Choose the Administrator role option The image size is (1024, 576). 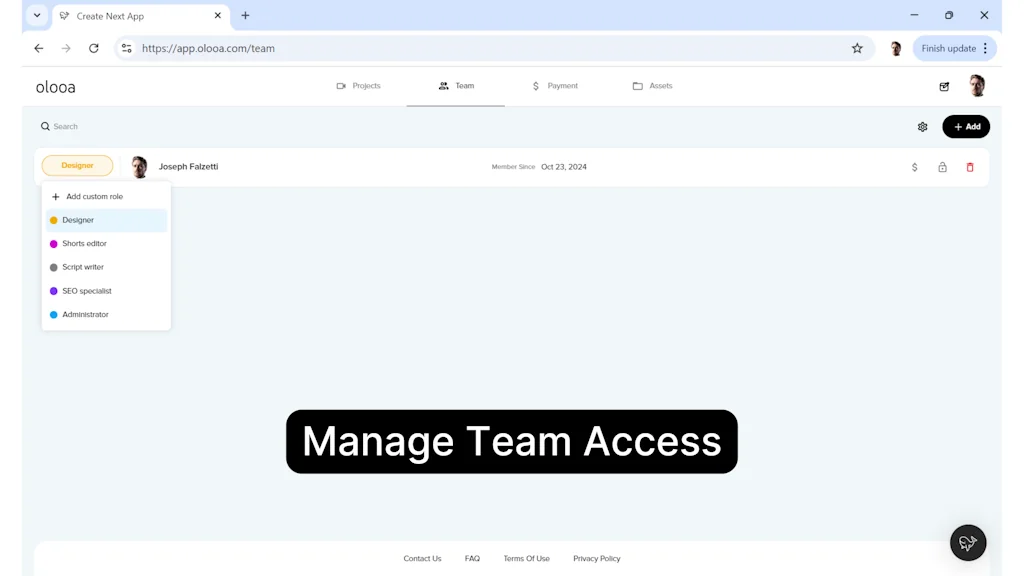tap(85, 315)
